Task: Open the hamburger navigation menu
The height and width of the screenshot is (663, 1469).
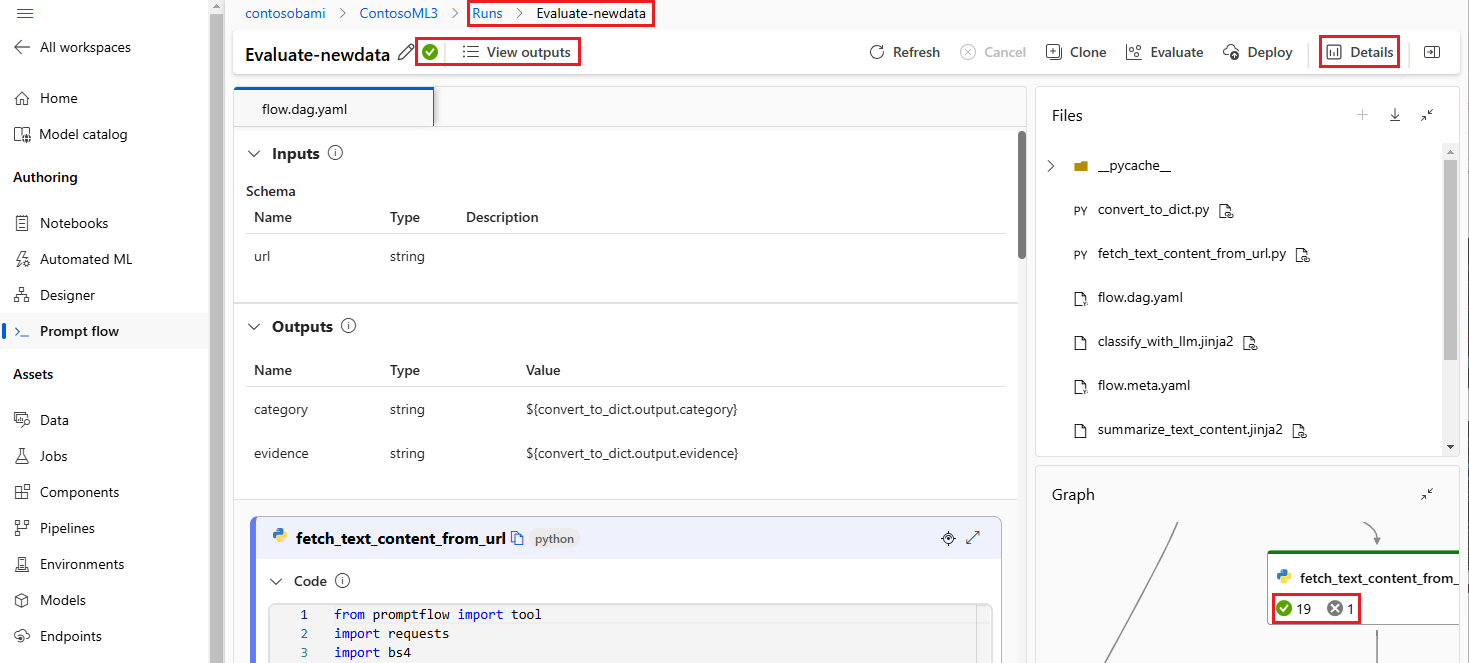Action: coord(25,13)
